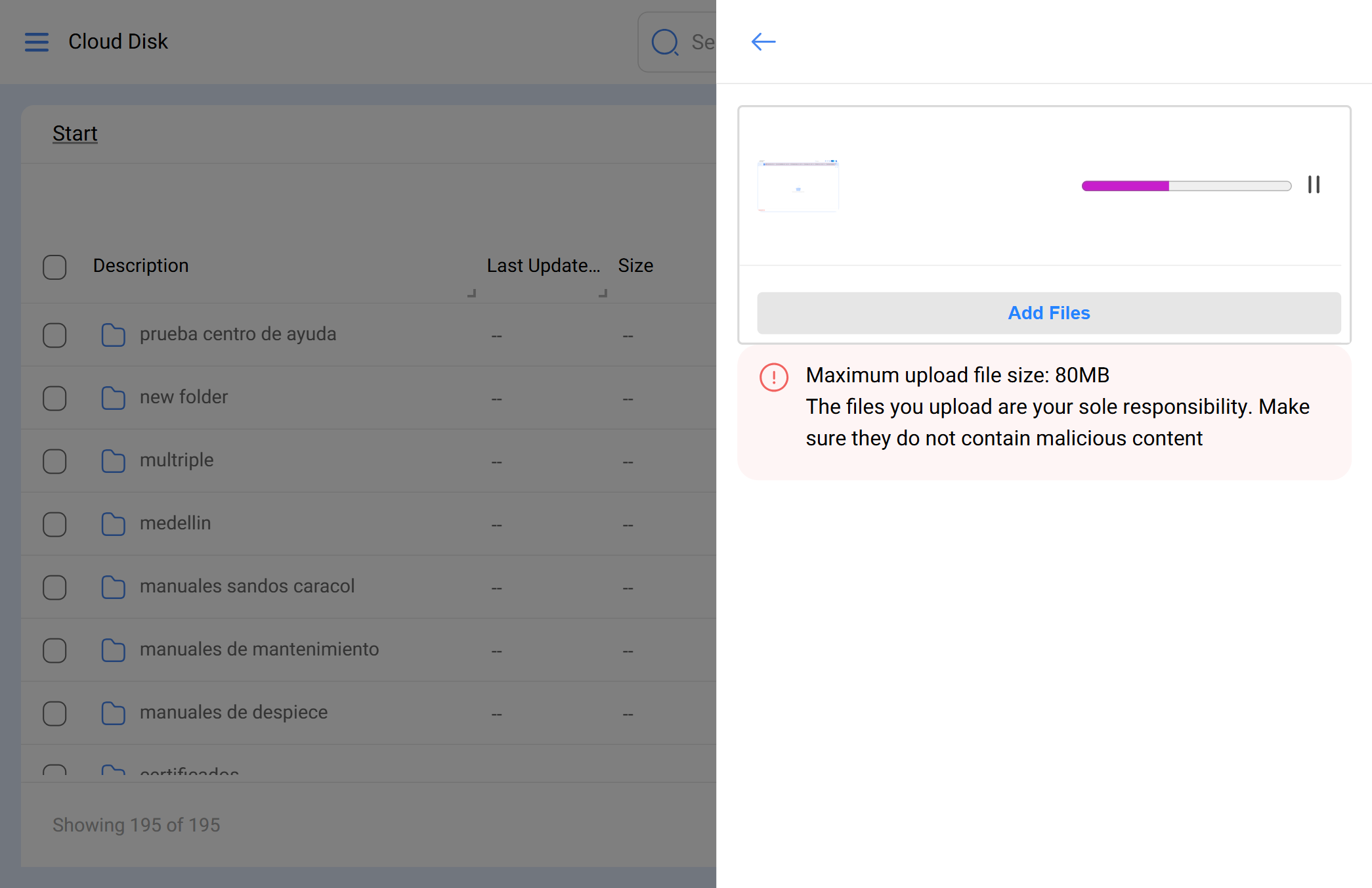The image size is (1372, 888).
Task: Click the warning alert icon
Action: click(x=773, y=377)
